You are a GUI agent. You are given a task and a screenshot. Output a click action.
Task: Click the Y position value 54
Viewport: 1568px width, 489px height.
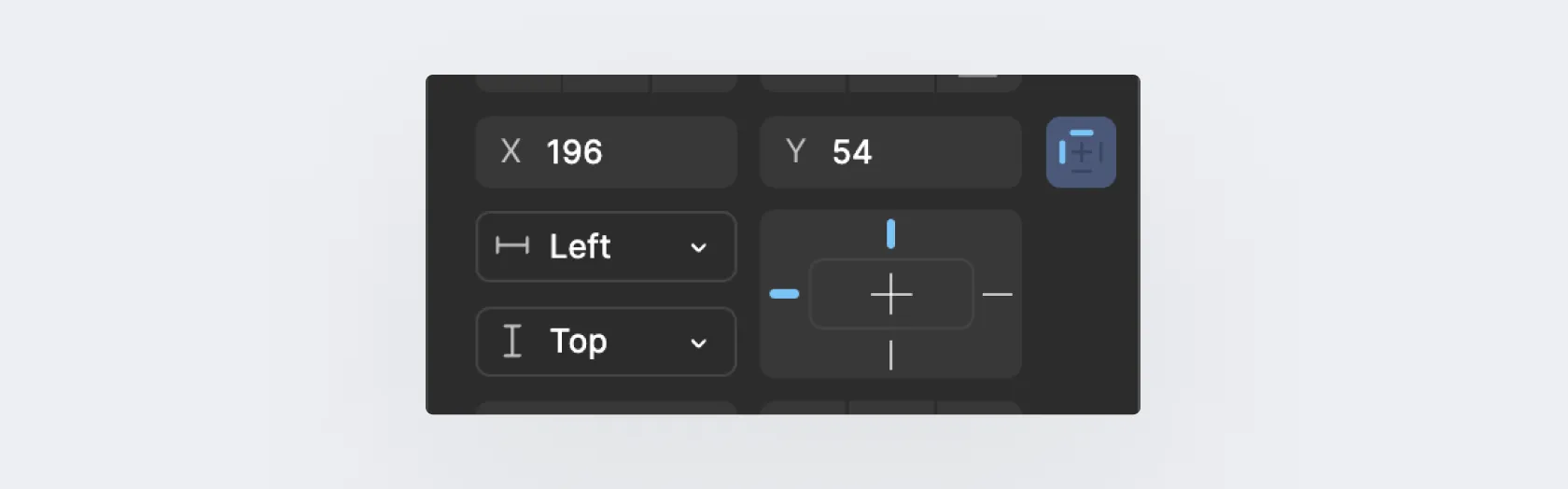[852, 152]
